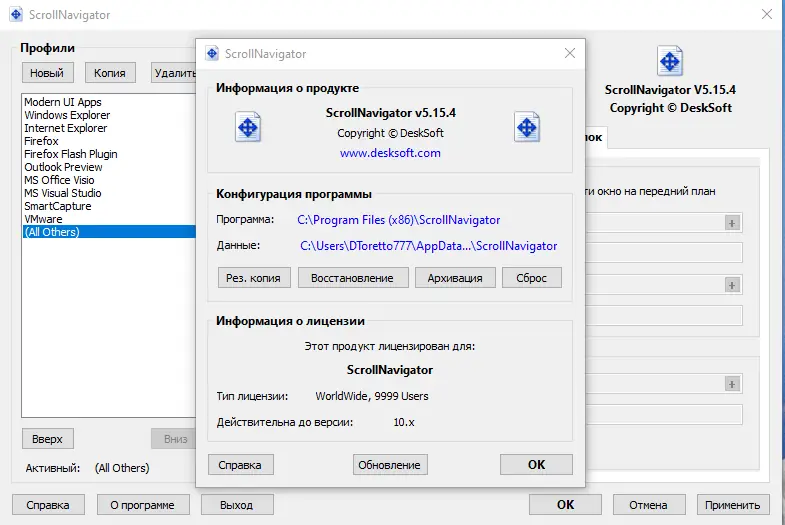Select the Firefox profile
Screen dimensions: 785x525
[109, 141]
